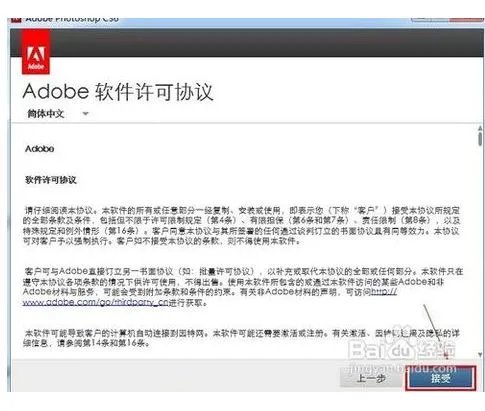
Task: Click the Adobe Photoshop CS6 title bar icon
Action: 16,19
